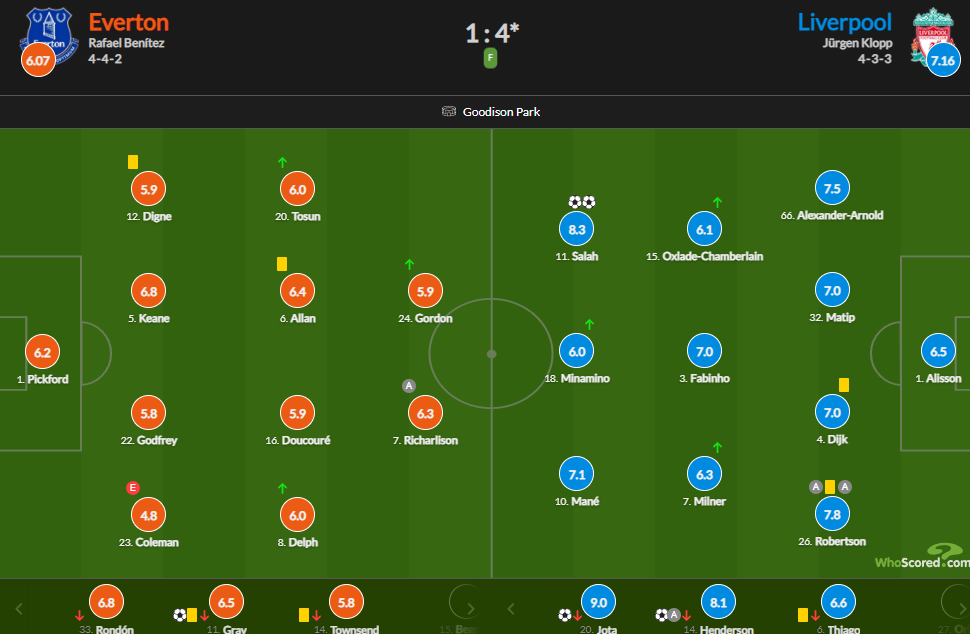Click the green F full-time badge

pyautogui.click(x=490, y=58)
